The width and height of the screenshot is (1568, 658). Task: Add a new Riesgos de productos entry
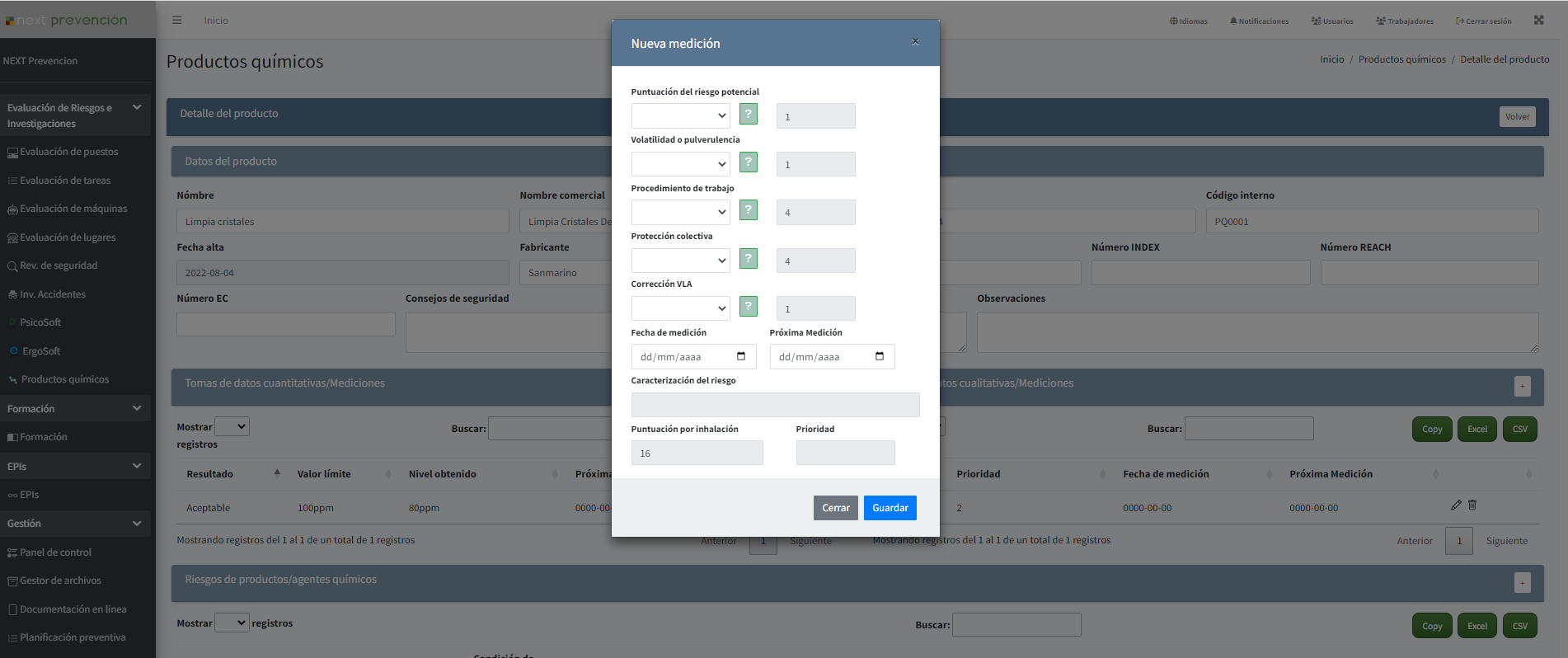(1523, 582)
